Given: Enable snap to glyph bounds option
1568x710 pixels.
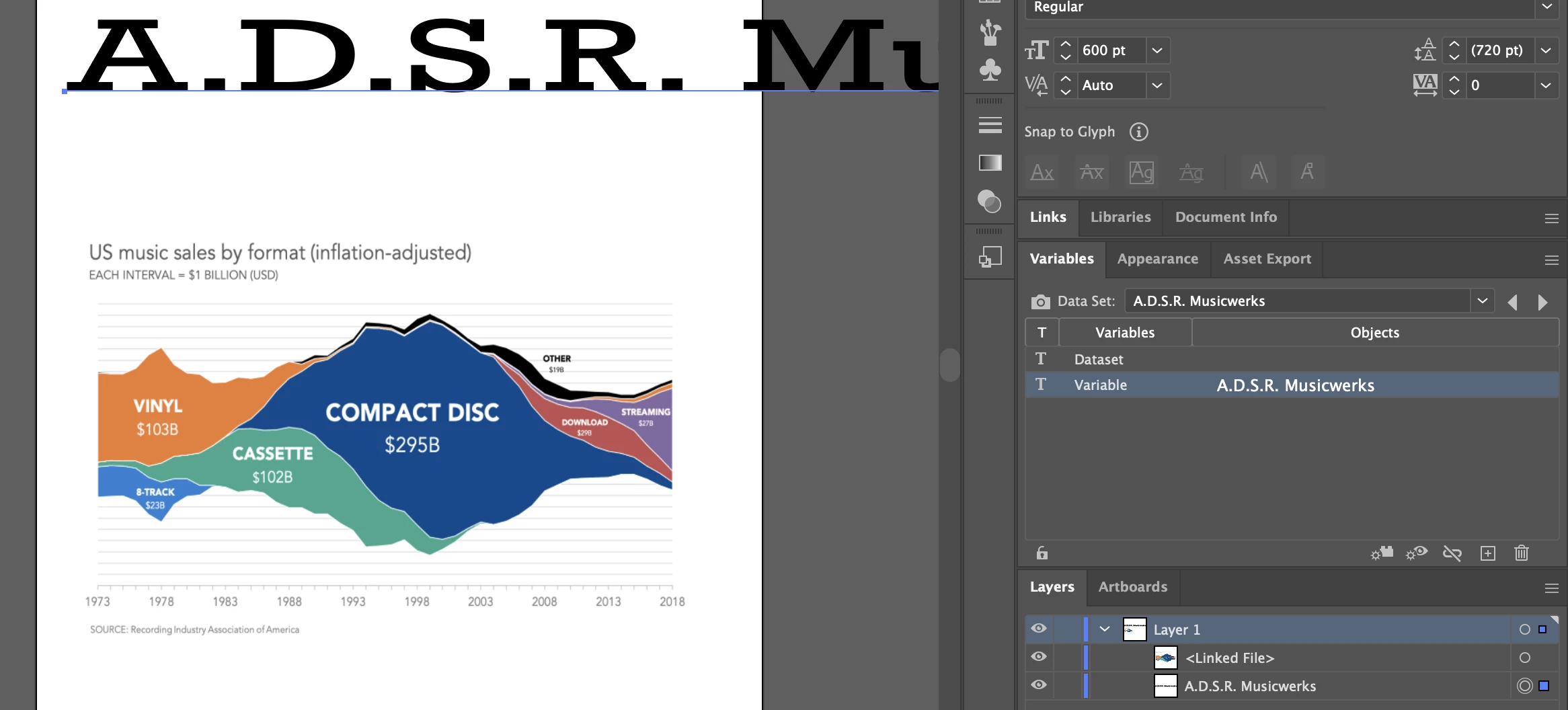Looking at the screenshot, I should click(1141, 172).
